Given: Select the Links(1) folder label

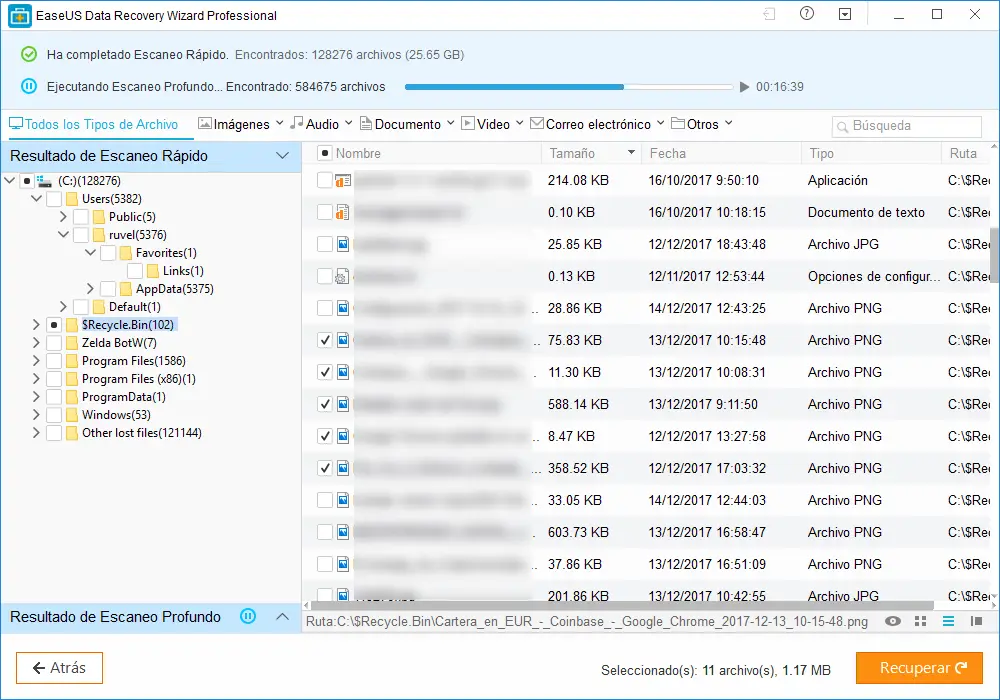Looking at the screenshot, I should (x=183, y=271).
